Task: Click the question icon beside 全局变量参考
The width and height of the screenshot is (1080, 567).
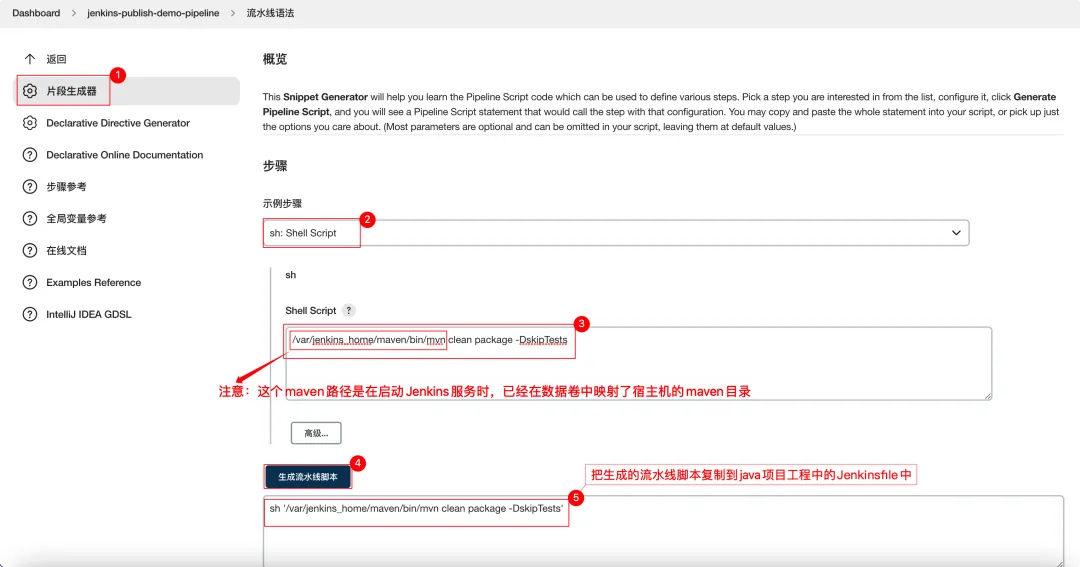Action: 30,218
